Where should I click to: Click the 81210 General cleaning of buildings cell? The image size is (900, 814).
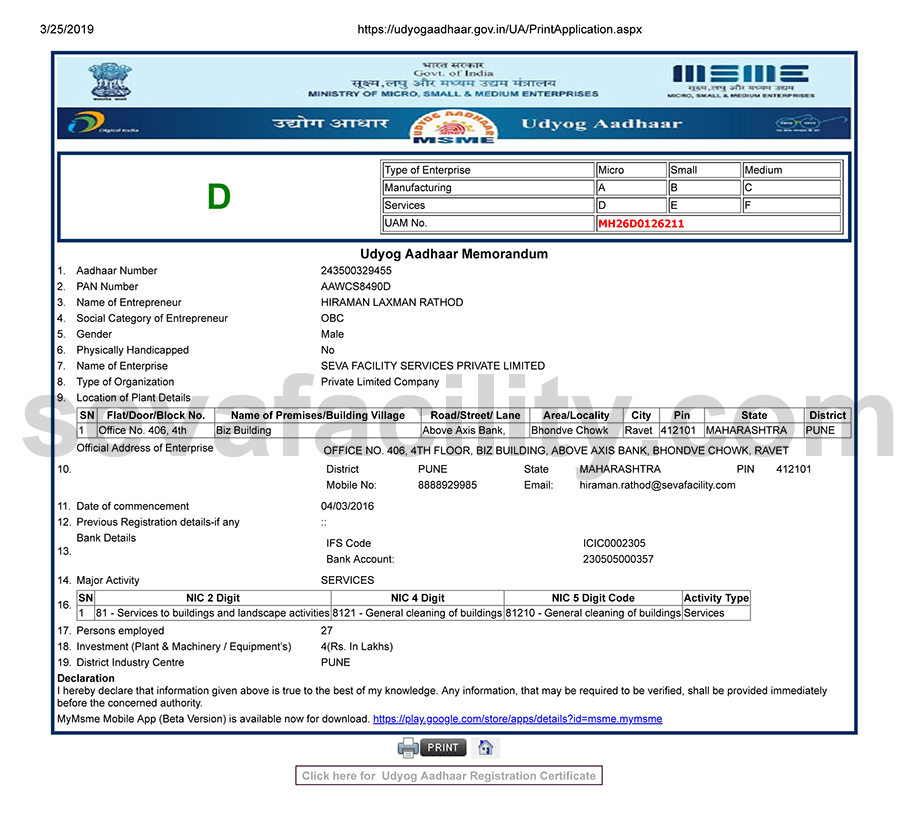coord(593,613)
